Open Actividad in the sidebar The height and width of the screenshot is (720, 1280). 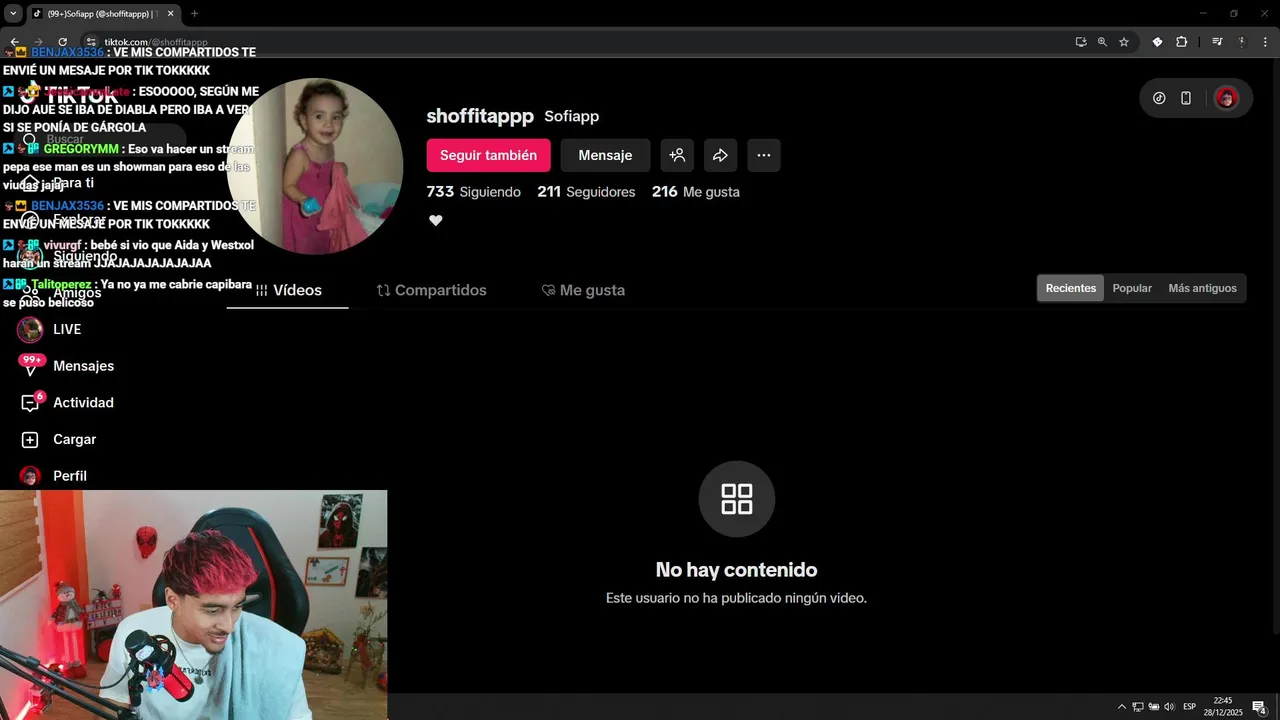(x=83, y=403)
